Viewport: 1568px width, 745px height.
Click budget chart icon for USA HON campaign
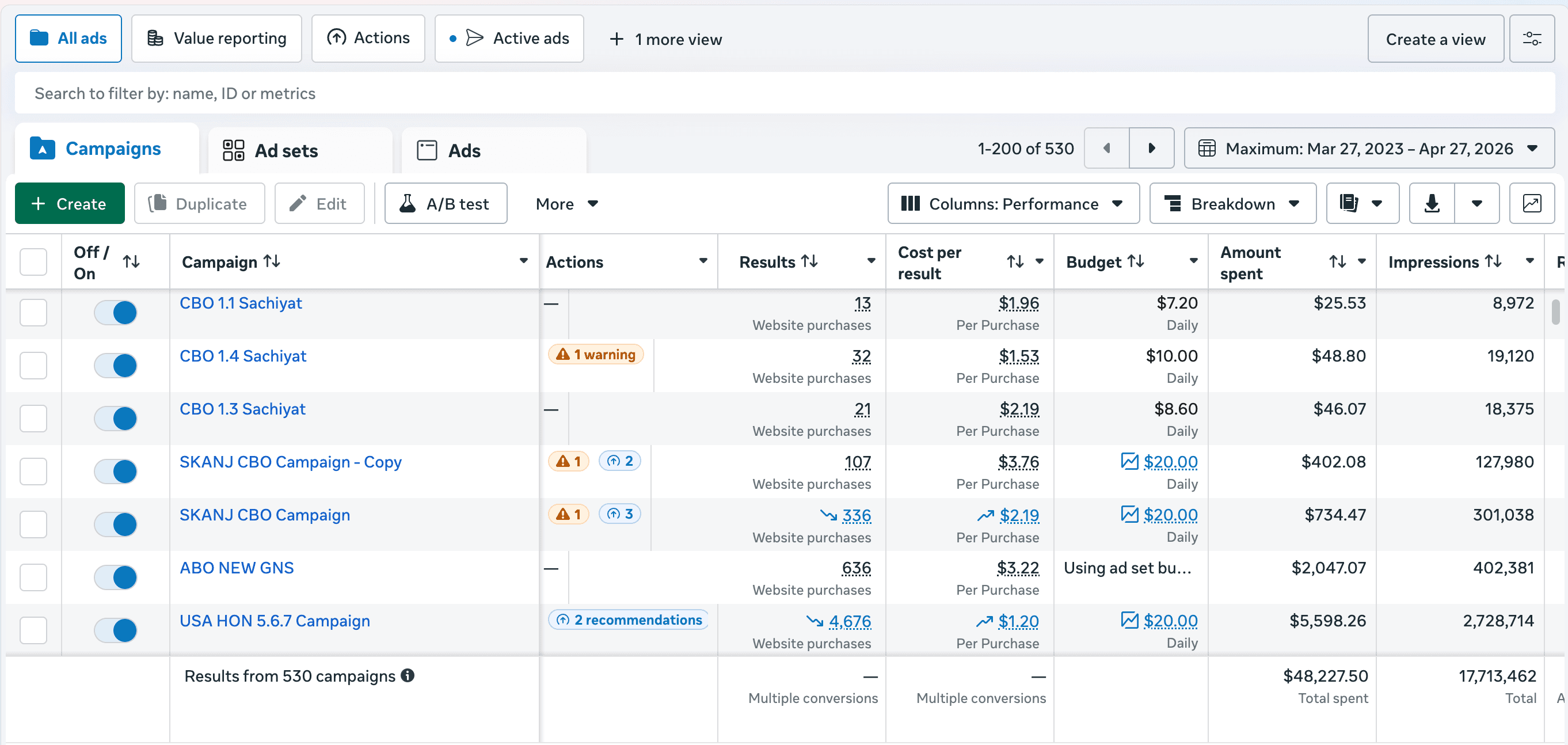click(x=1129, y=620)
